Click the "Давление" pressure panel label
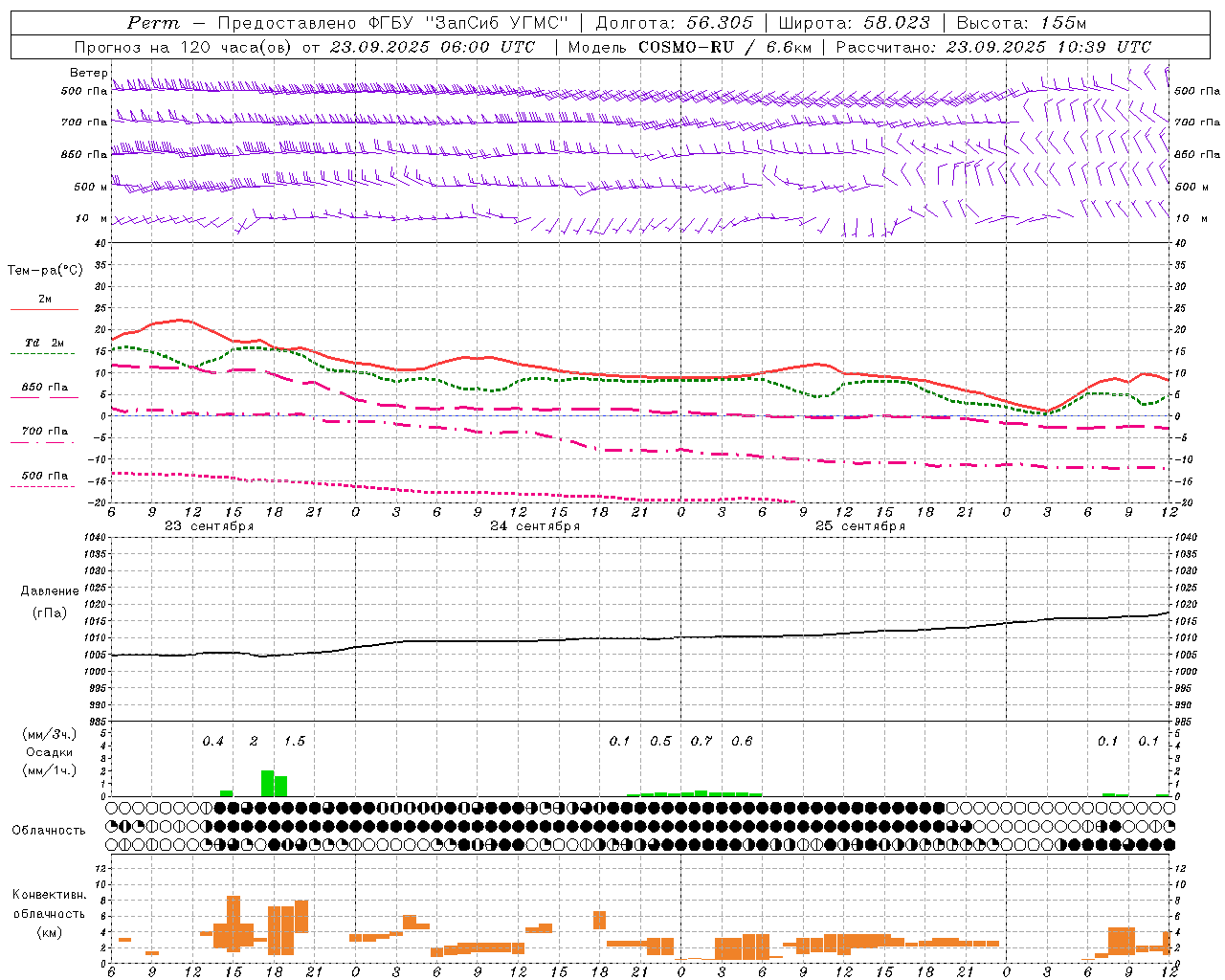Viewport: 1225px width, 980px height. (x=50, y=591)
